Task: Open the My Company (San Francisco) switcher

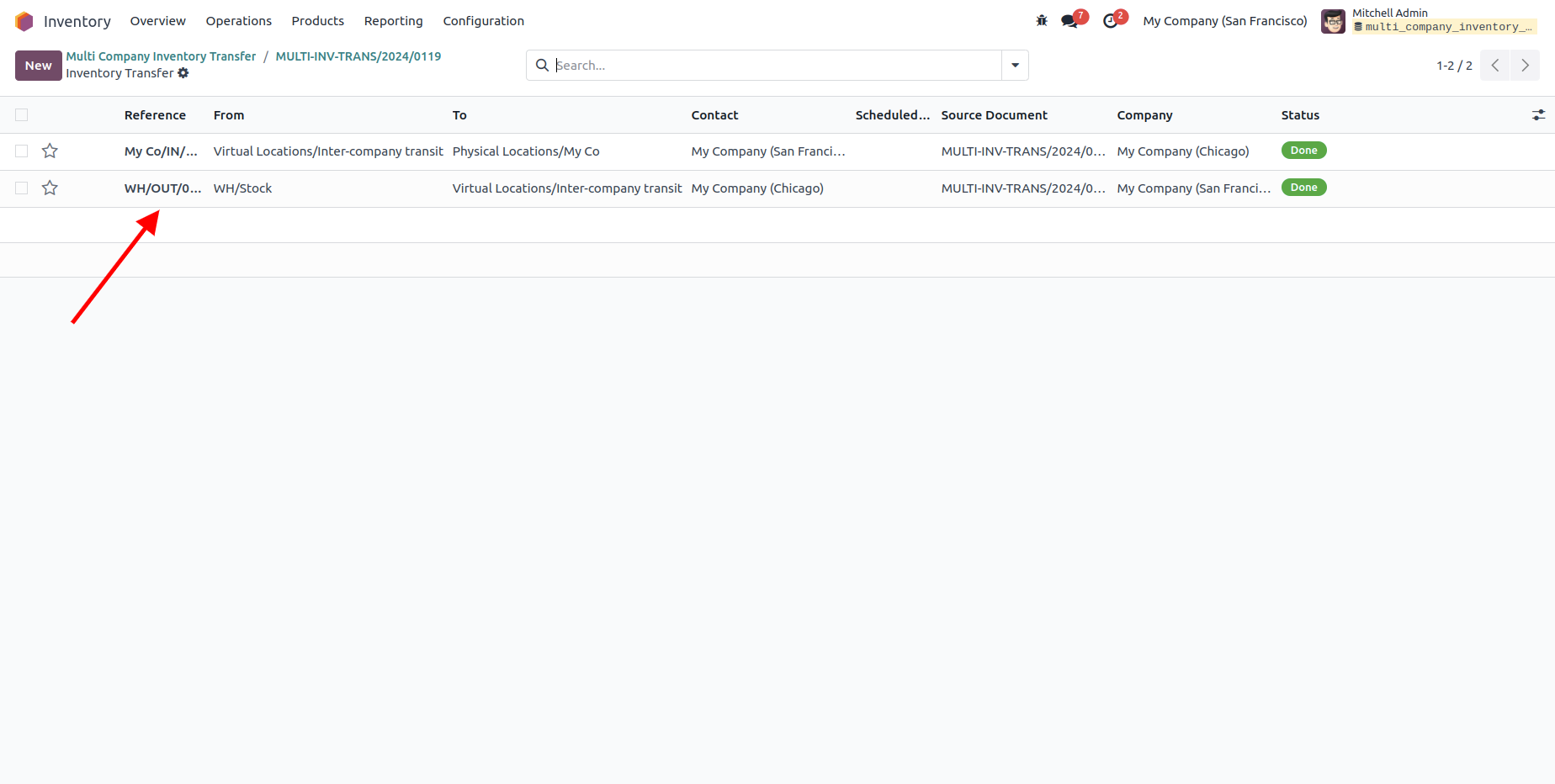Action: pyautogui.click(x=1224, y=21)
